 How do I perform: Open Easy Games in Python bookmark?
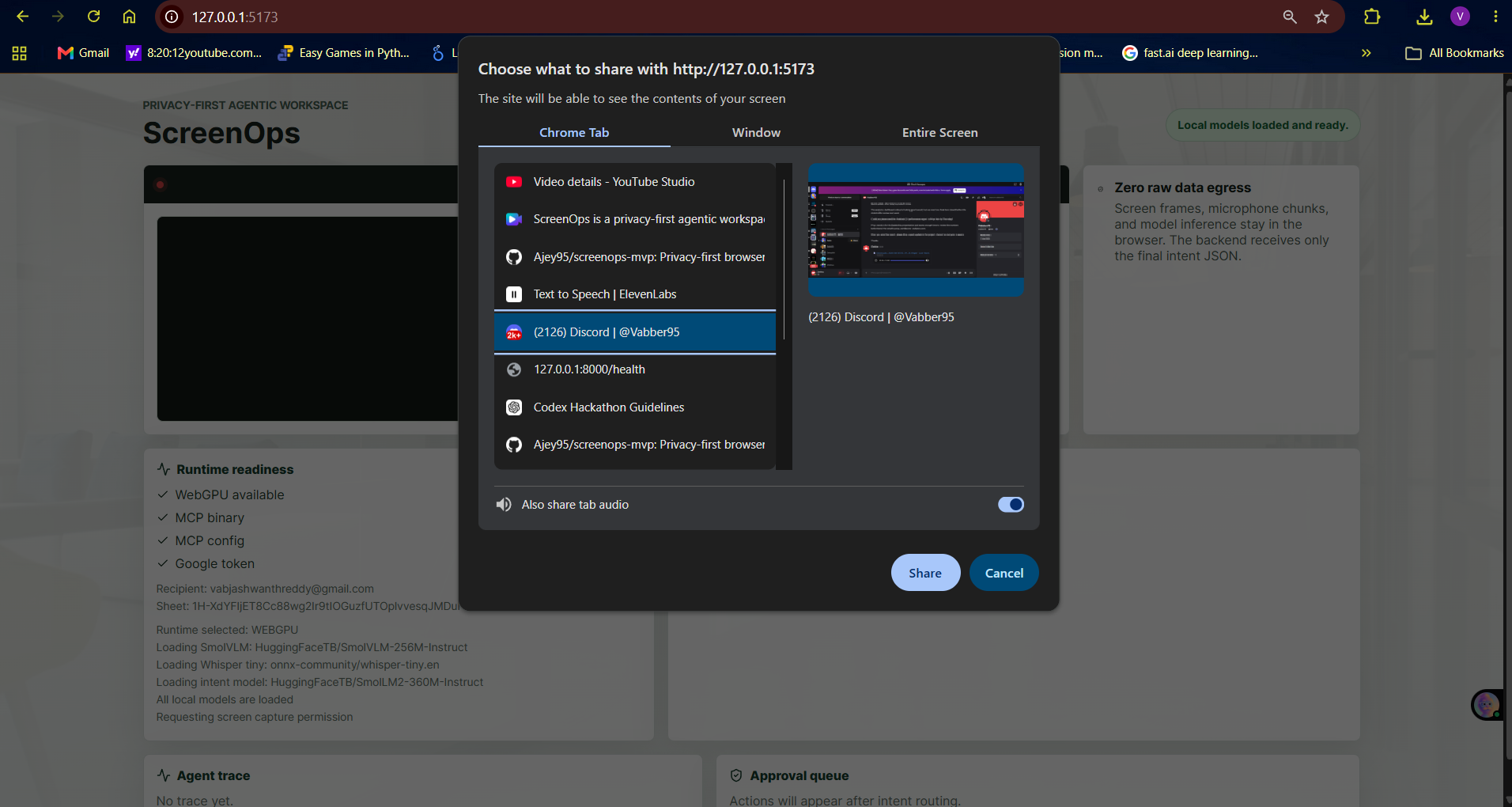coord(344,53)
